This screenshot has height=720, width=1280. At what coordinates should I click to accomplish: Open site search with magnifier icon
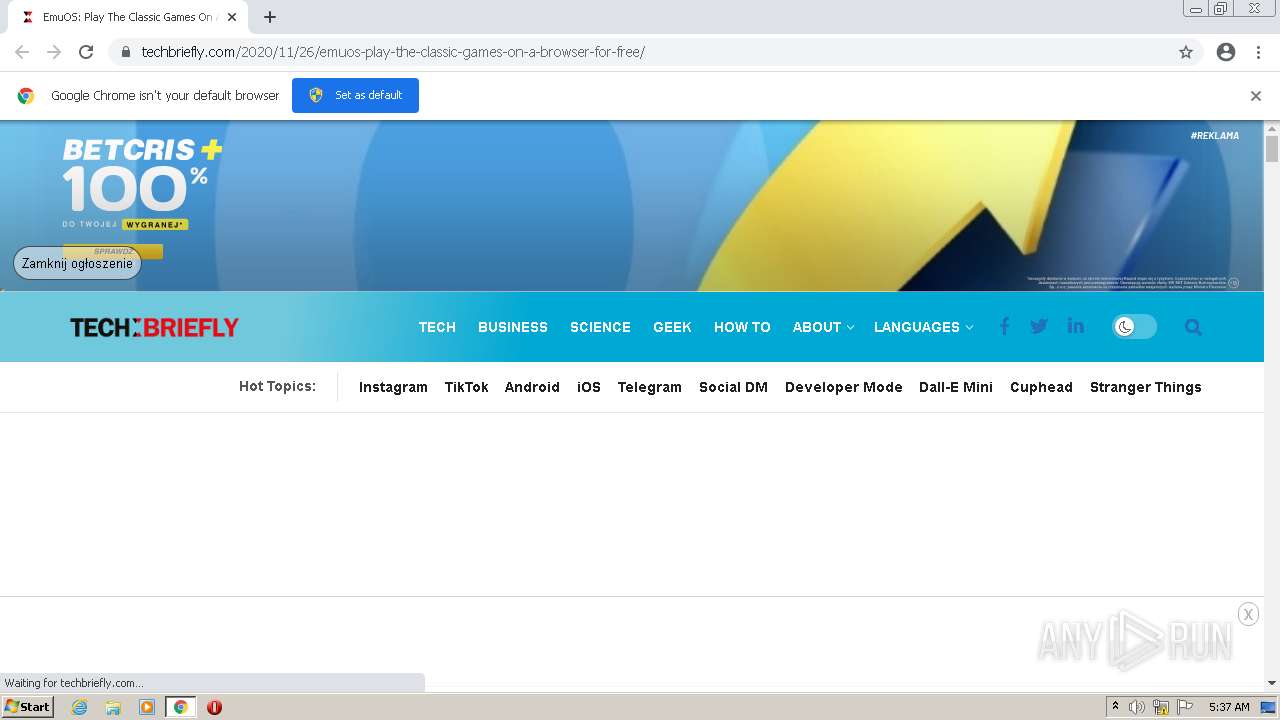point(1193,327)
